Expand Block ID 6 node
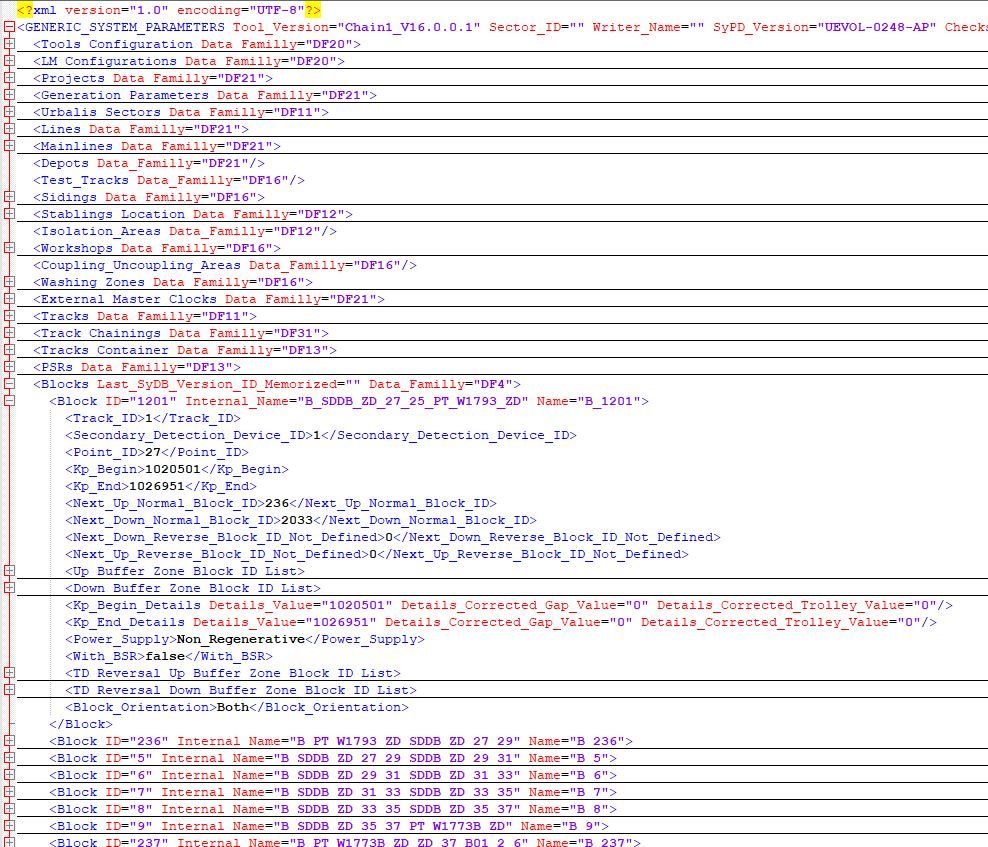Image resolution: width=988 pixels, height=847 pixels. (x=9, y=776)
